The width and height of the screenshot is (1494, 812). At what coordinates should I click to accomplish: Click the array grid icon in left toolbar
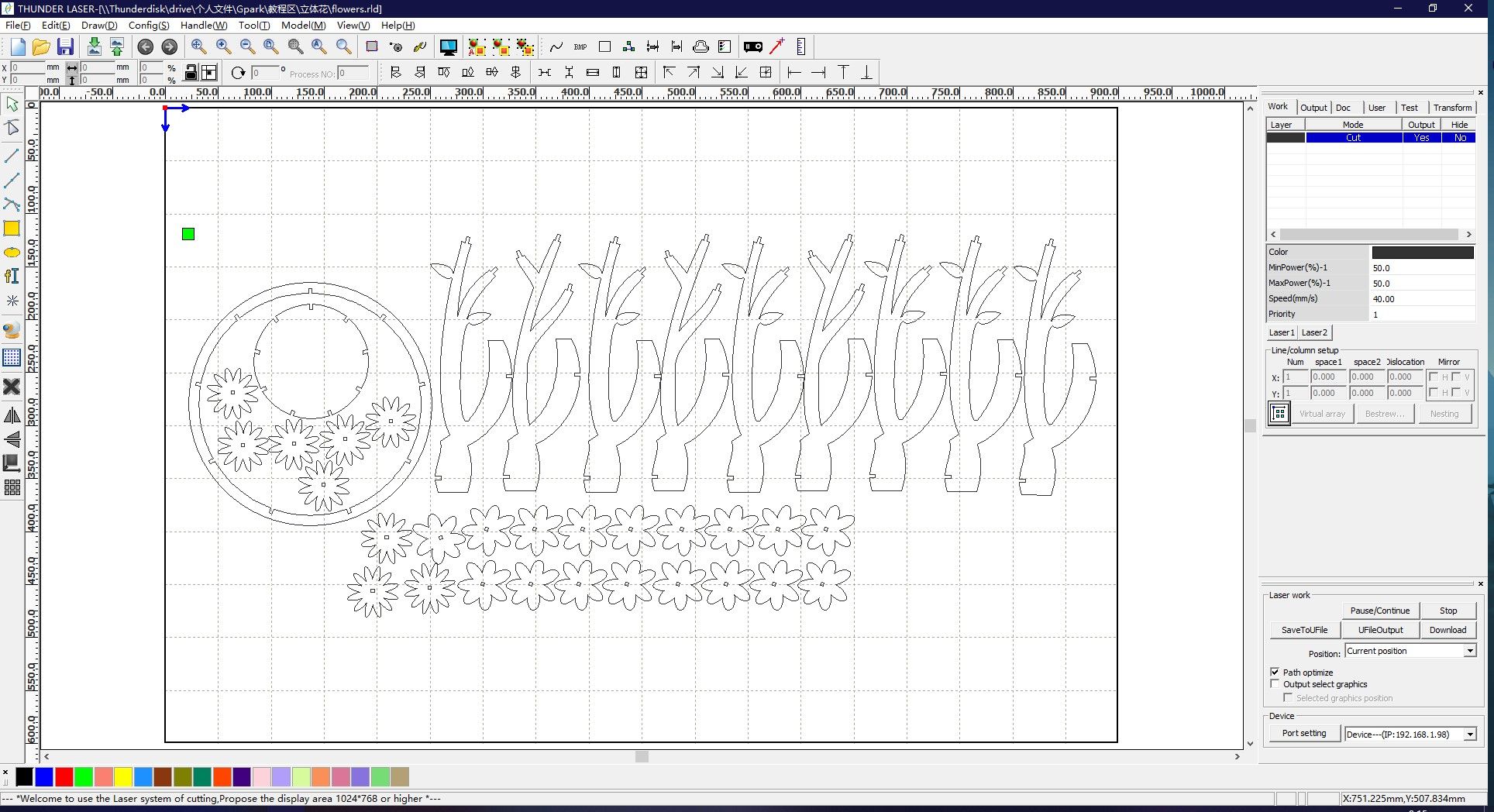[x=12, y=487]
